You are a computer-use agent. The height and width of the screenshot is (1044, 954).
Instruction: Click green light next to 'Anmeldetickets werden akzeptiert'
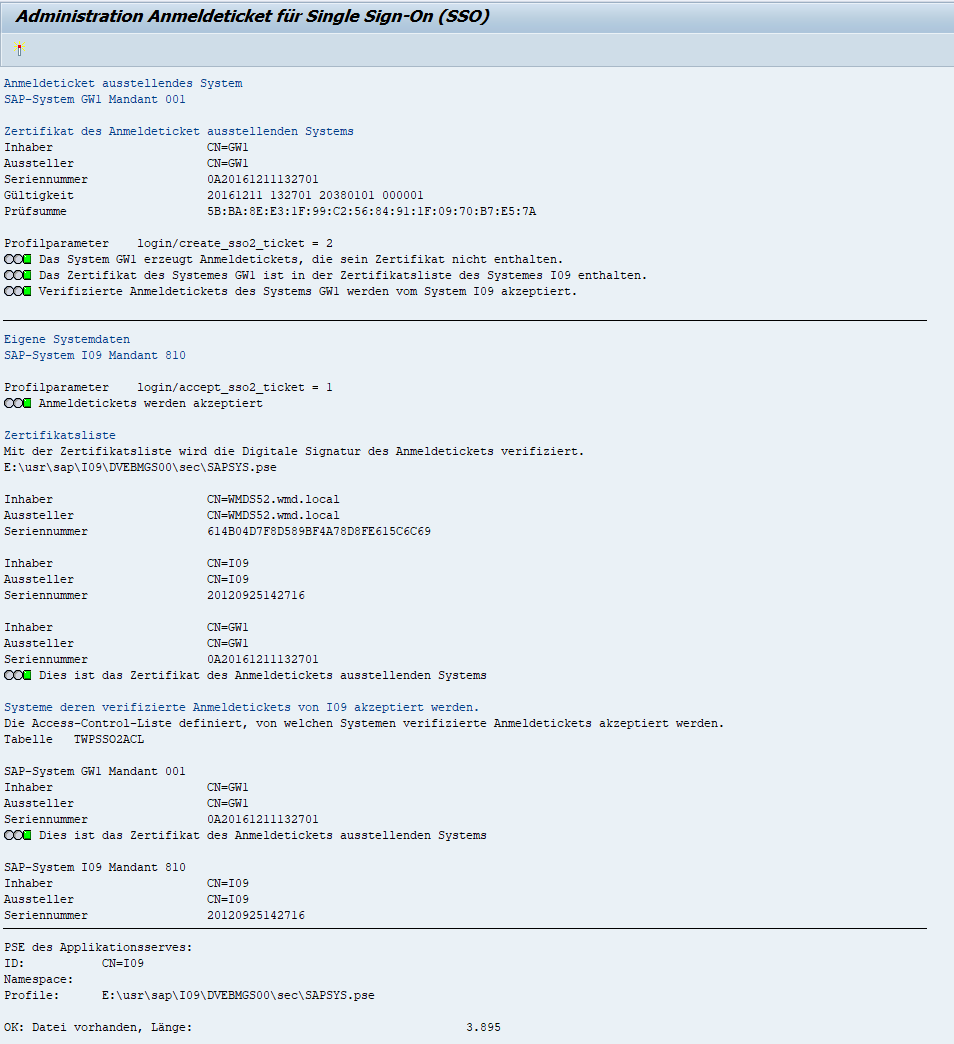point(18,404)
